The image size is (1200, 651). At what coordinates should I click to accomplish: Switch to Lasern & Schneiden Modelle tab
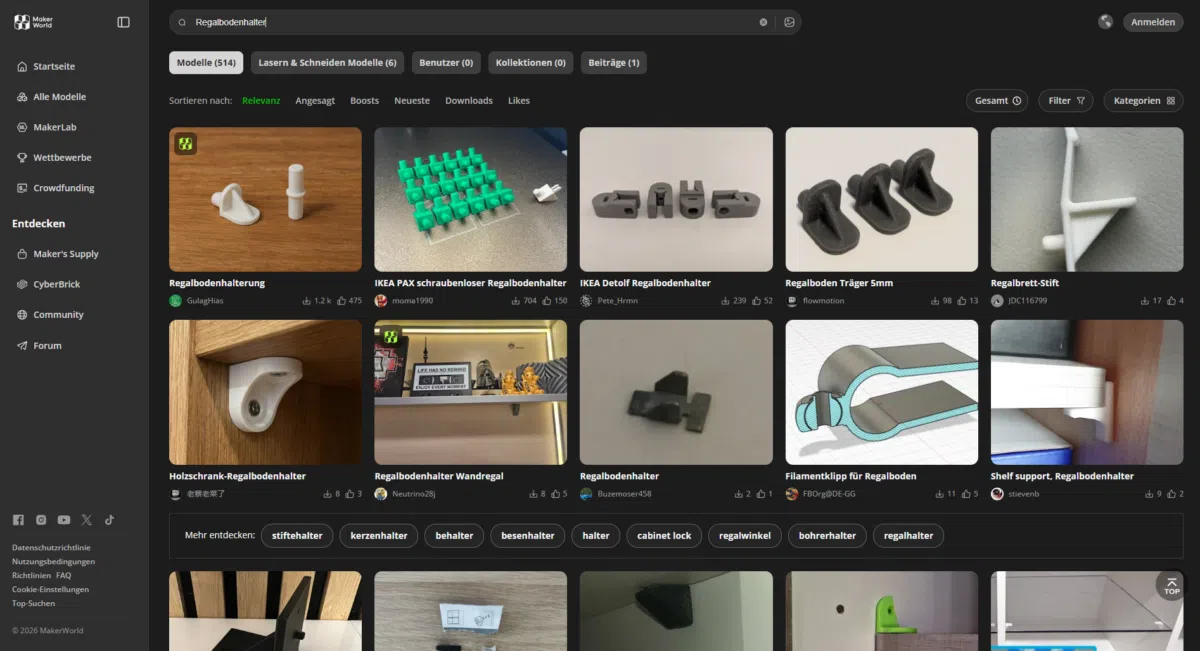[x=327, y=63]
